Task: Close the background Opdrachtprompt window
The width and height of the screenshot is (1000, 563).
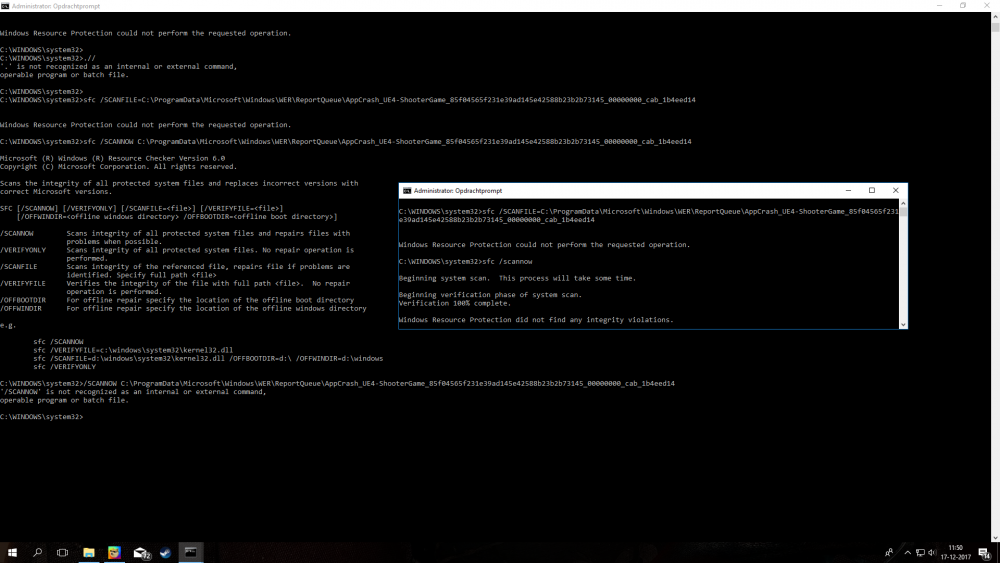Action: (x=987, y=6)
